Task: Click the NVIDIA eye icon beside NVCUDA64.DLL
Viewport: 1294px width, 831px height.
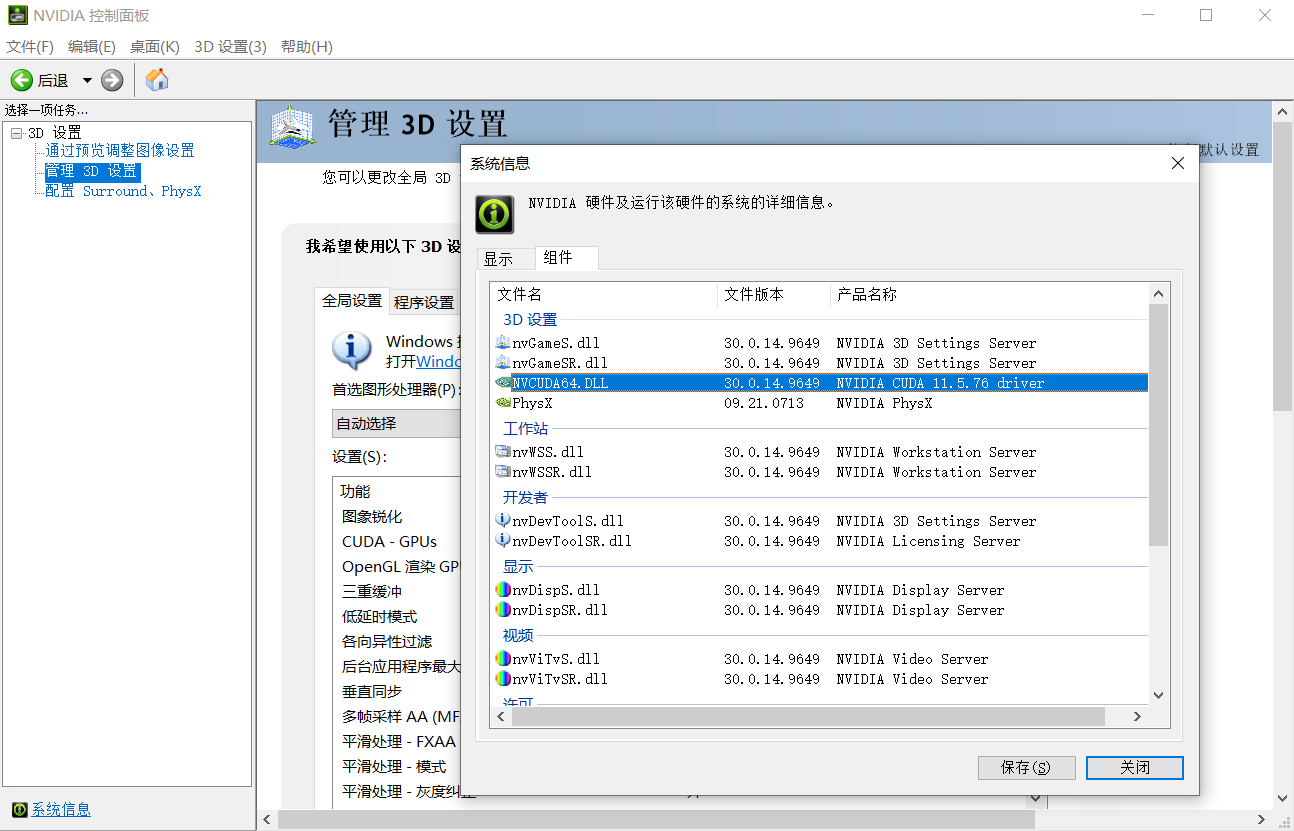Action: (503, 383)
